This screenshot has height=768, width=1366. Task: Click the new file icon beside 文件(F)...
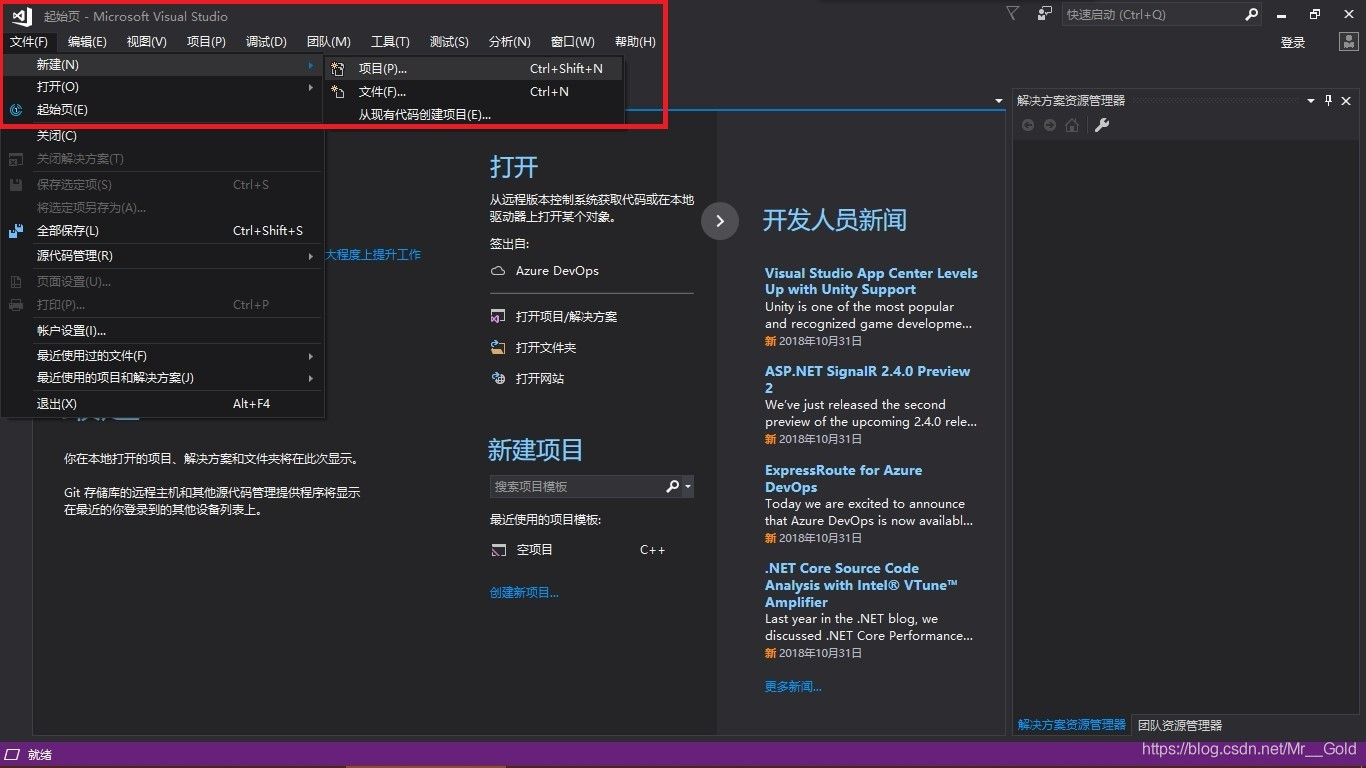click(338, 92)
